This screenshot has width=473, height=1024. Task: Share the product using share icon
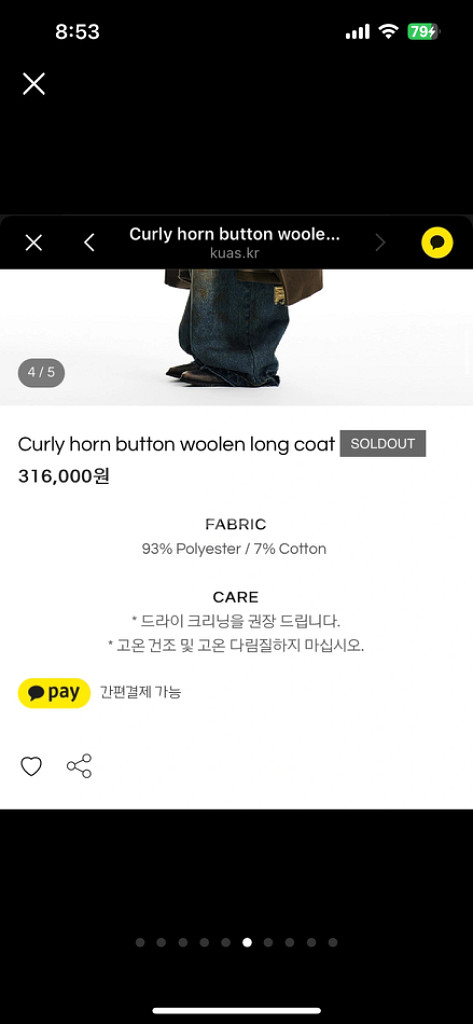pyautogui.click(x=79, y=766)
